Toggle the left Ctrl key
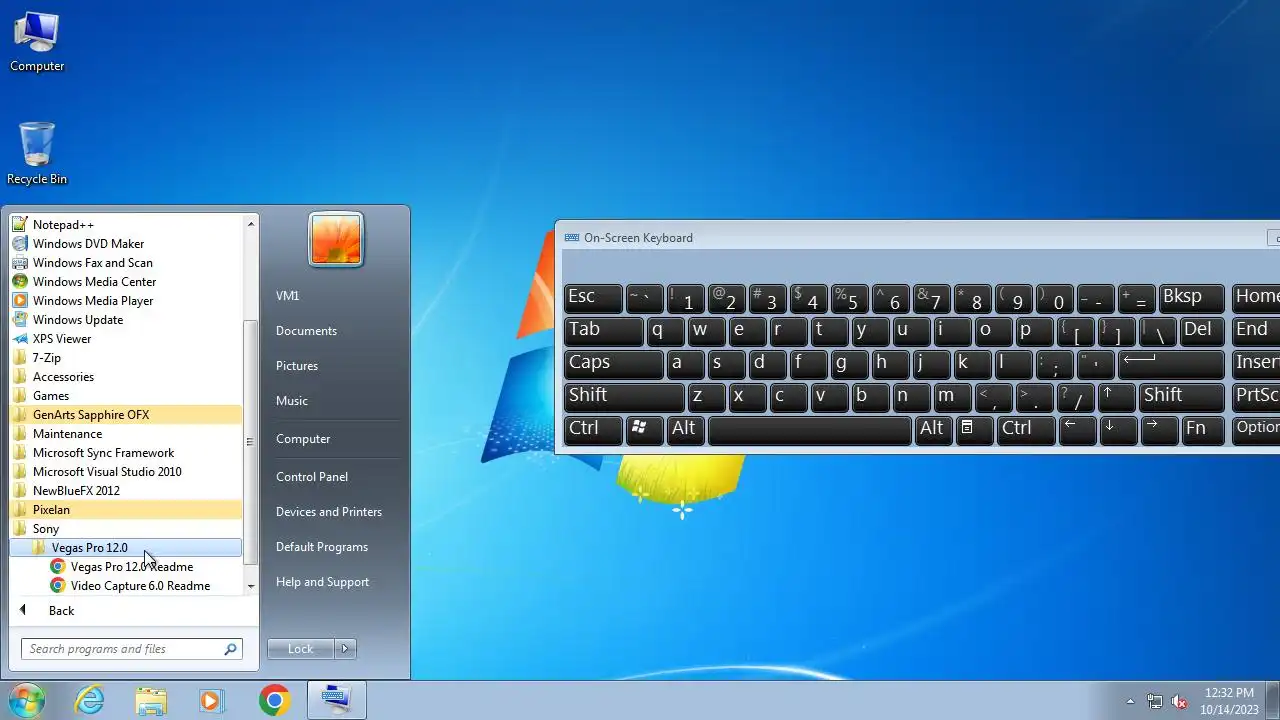1280x720 pixels. tap(594, 429)
